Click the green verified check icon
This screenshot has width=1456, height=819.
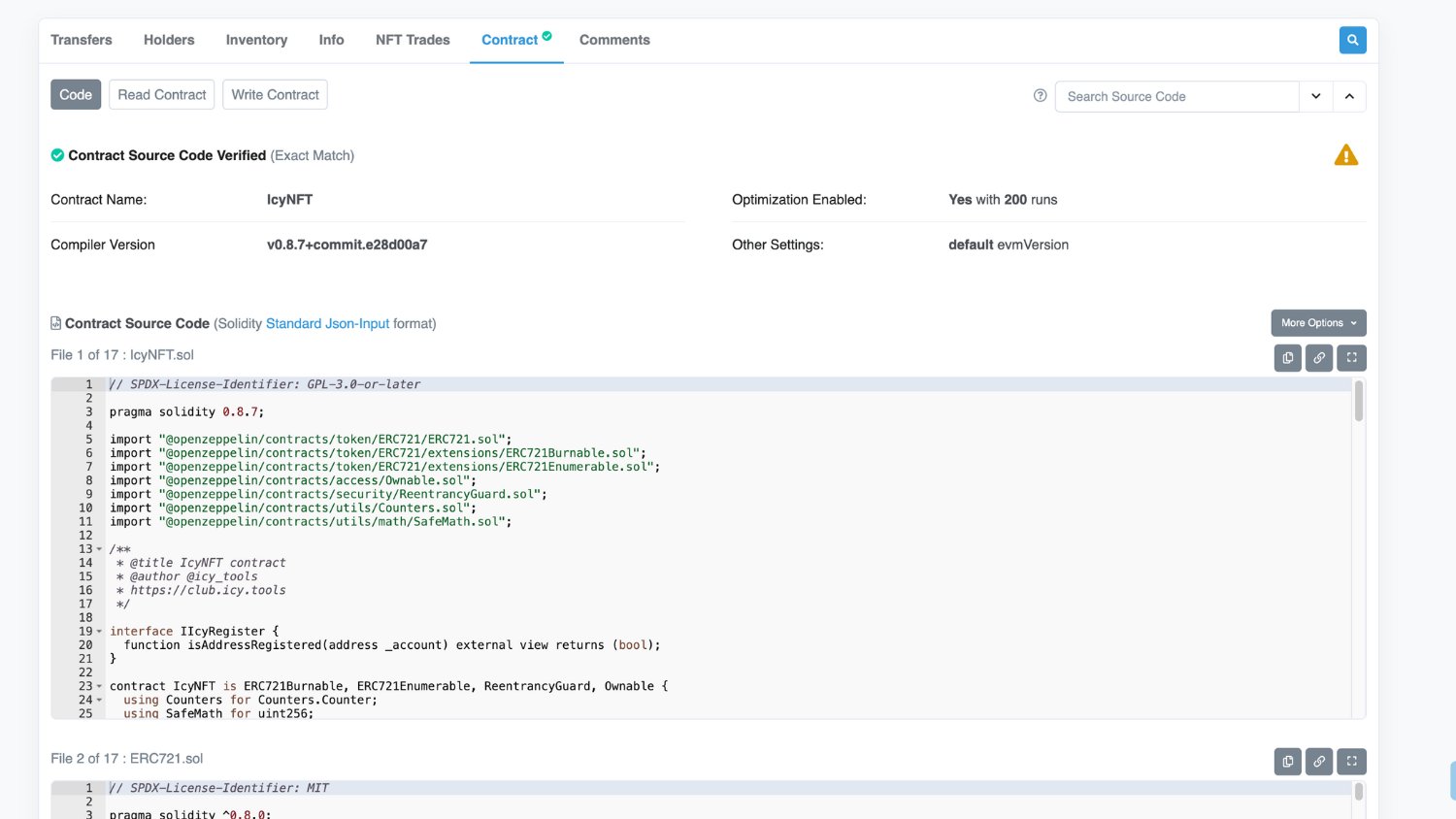click(57, 155)
